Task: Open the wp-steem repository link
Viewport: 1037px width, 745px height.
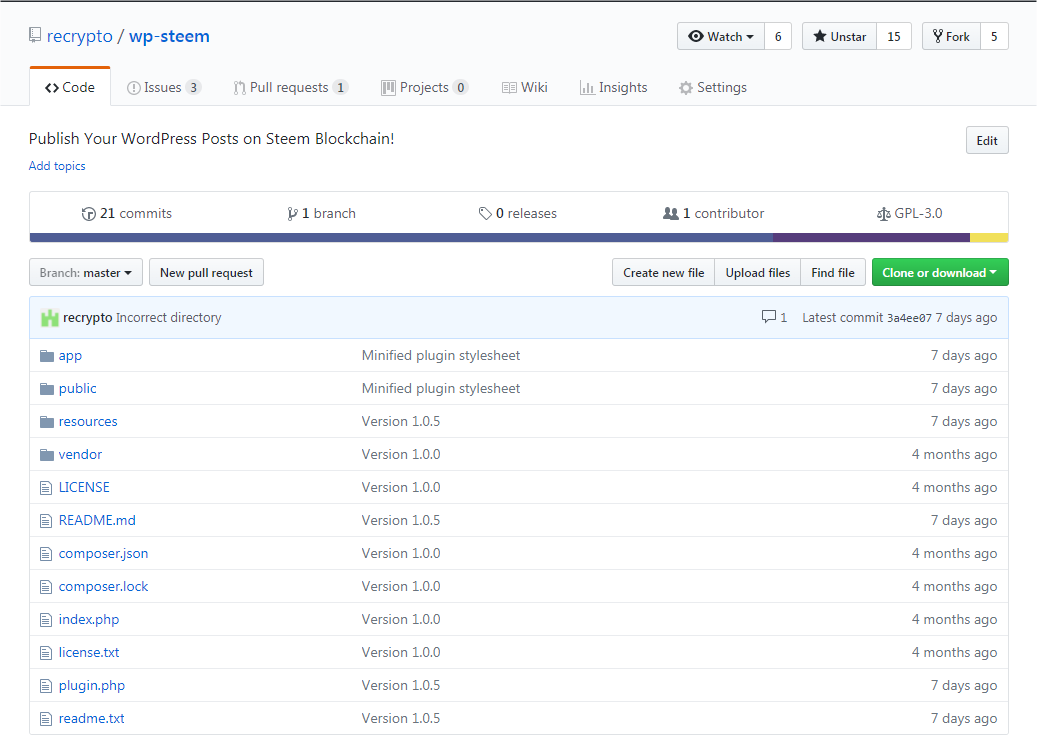Action: (x=169, y=36)
